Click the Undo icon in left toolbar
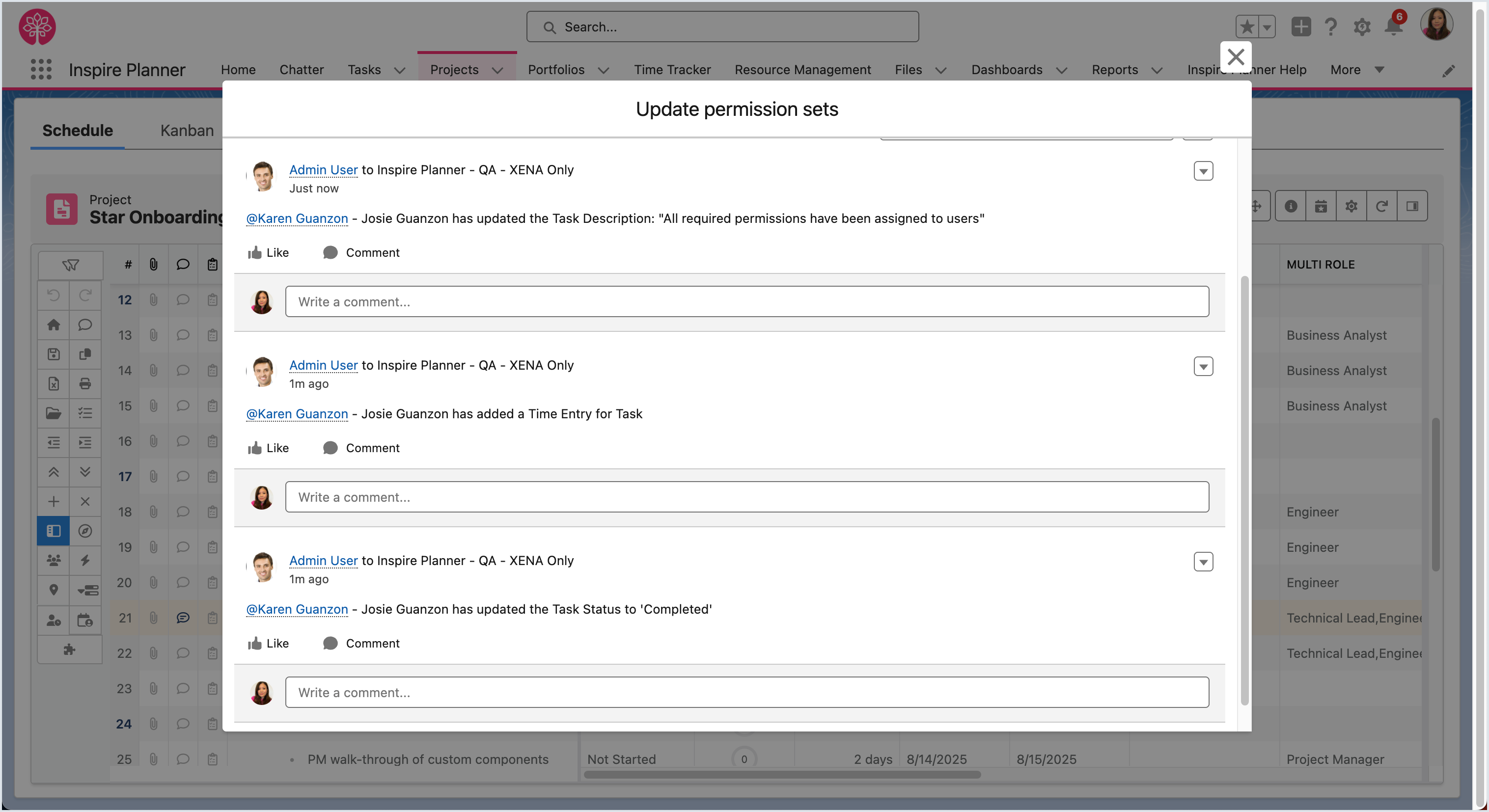The height and width of the screenshot is (812, 1489). tap(54, 296)
